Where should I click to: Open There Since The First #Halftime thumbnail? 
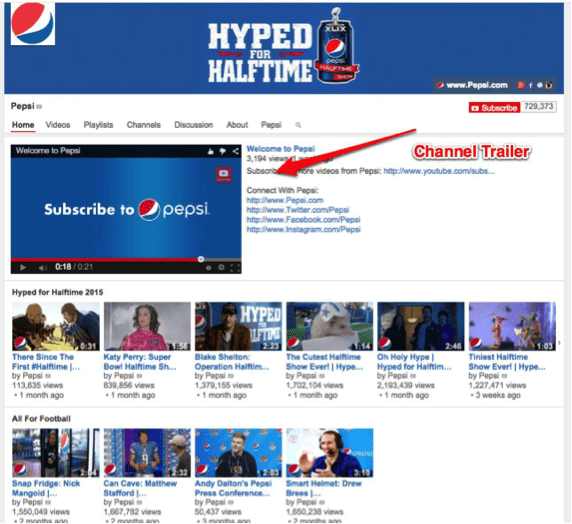click(x=56, y=326)
